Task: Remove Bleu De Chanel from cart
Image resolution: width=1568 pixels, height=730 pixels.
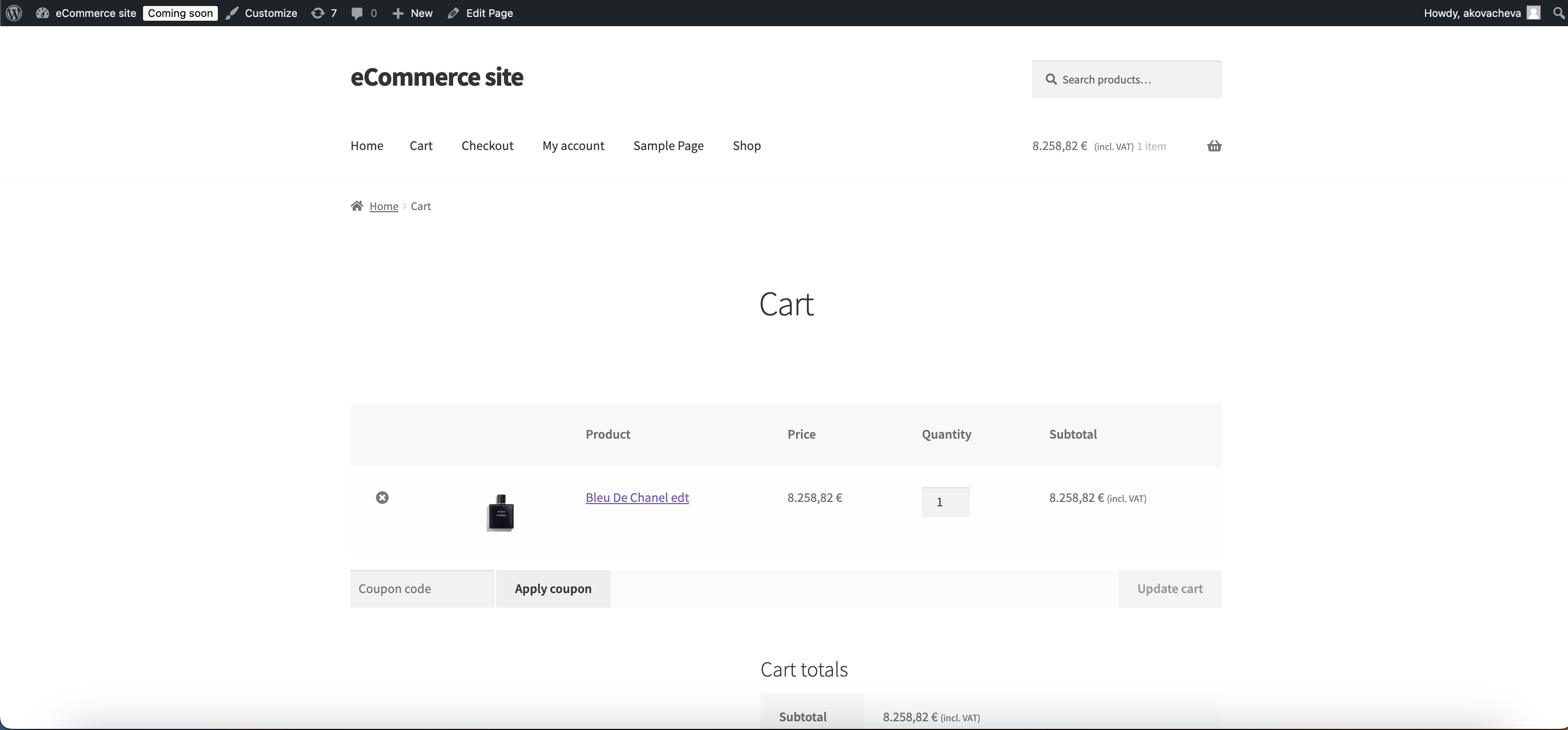Action: [x=382, y=498]
